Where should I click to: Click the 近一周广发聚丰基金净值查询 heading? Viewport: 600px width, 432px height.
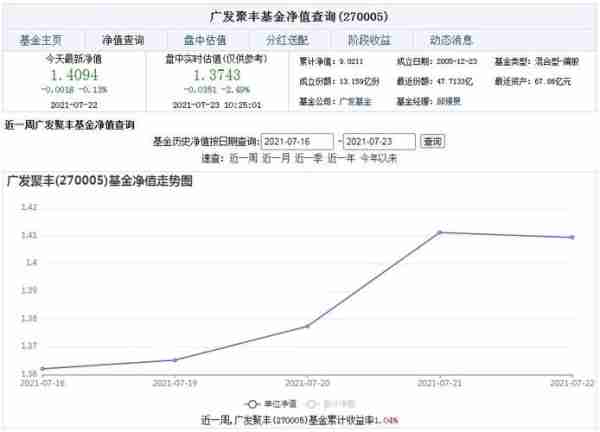(70, 125)
